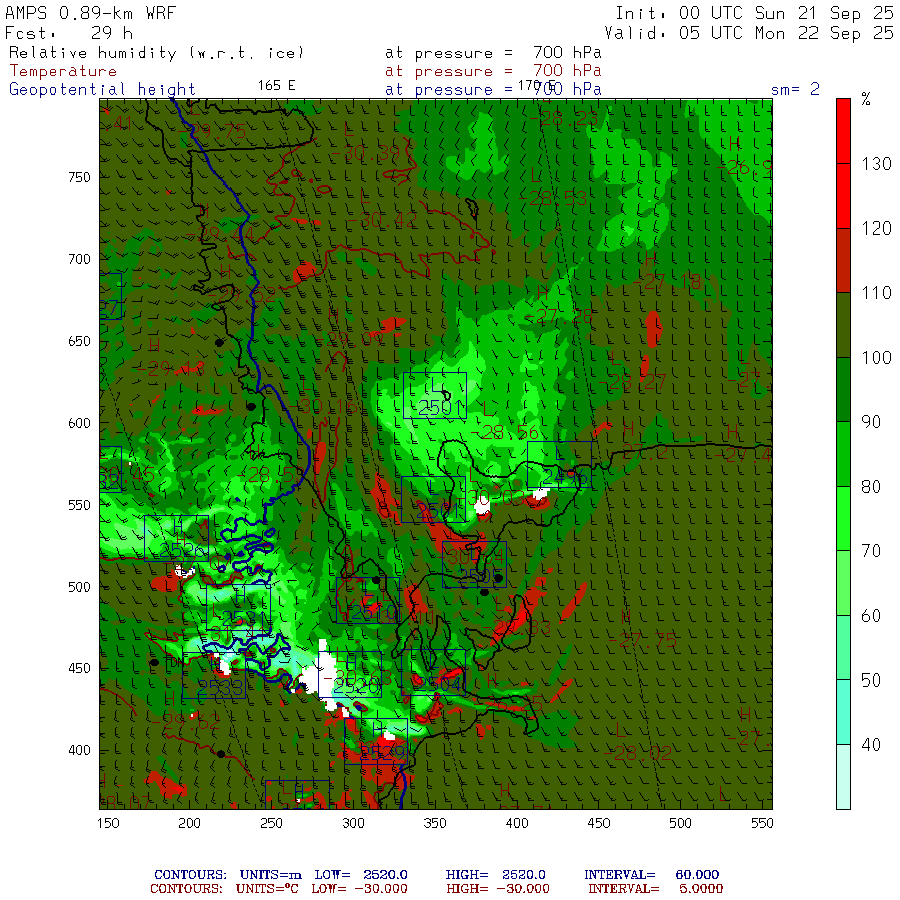Click the temperature value -27.75 on the map
Viewport: 900px width, 900px height.
pyautogui.click(x=642, y=641)
